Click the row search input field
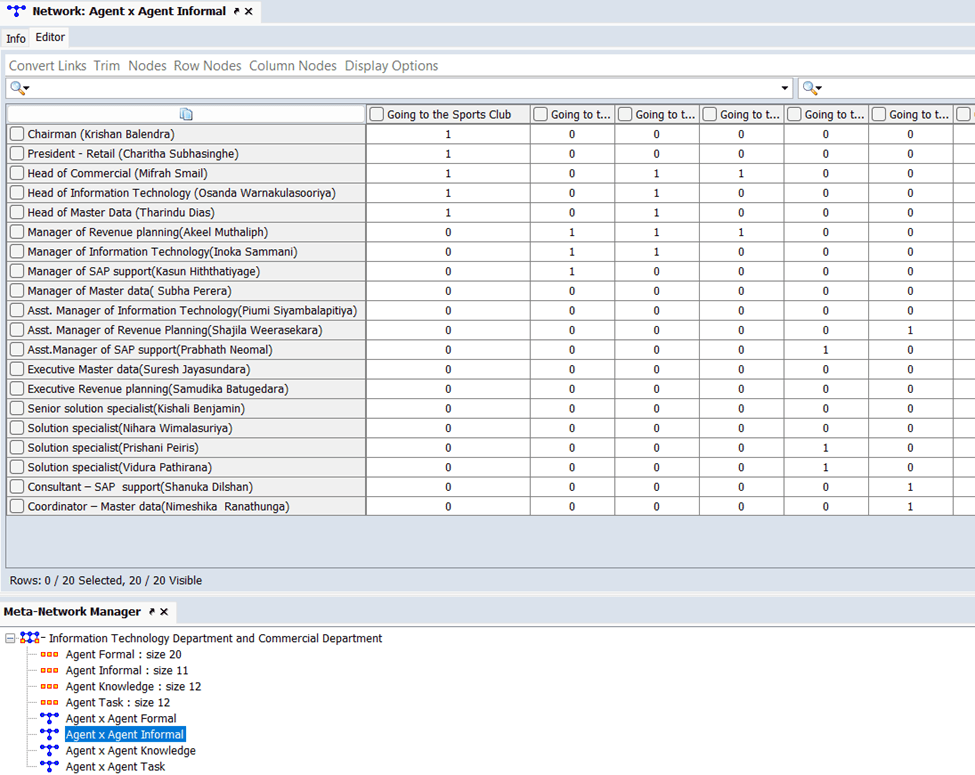The image size is (975, 775). 400,88
